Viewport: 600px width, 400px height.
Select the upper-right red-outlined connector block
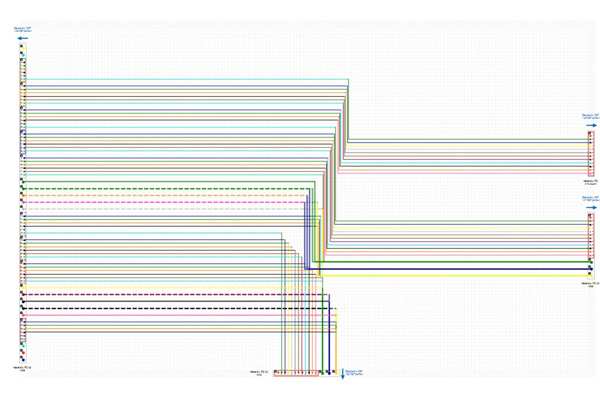(x=591, y=153)
